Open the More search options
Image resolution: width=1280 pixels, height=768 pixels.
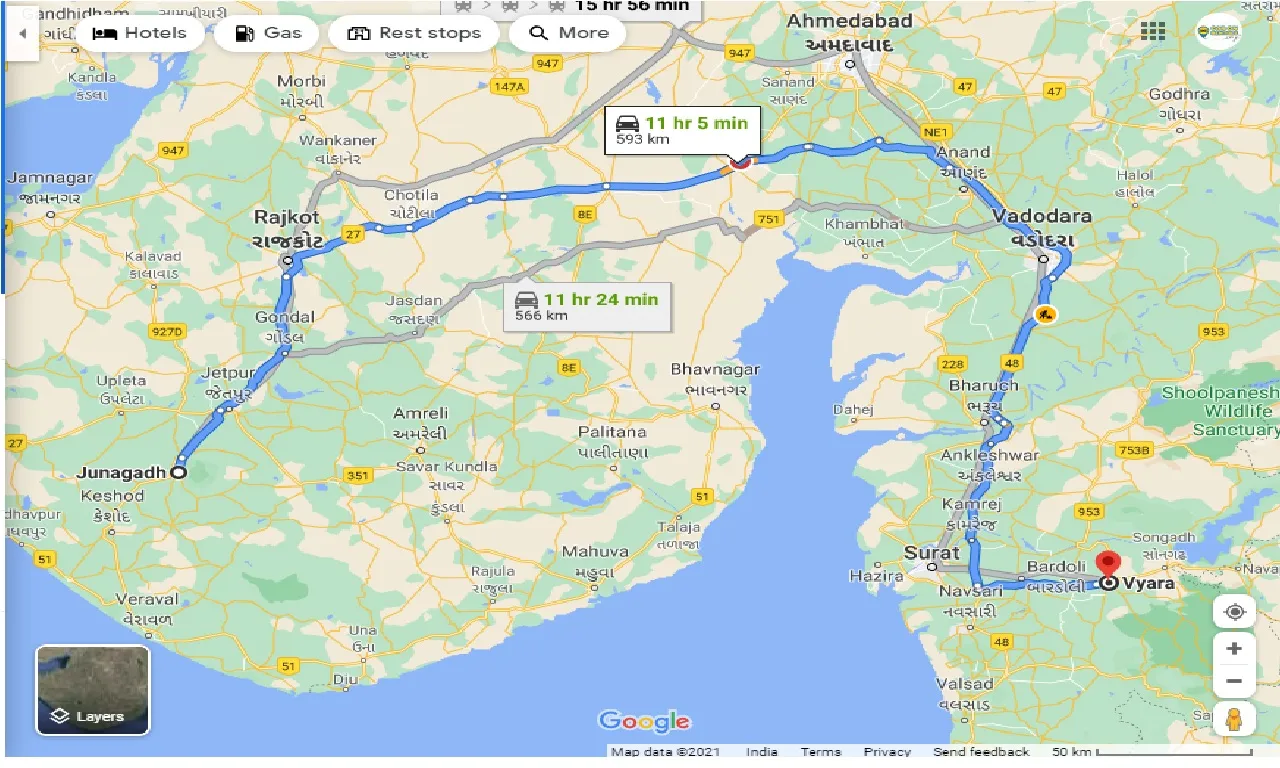568,33
